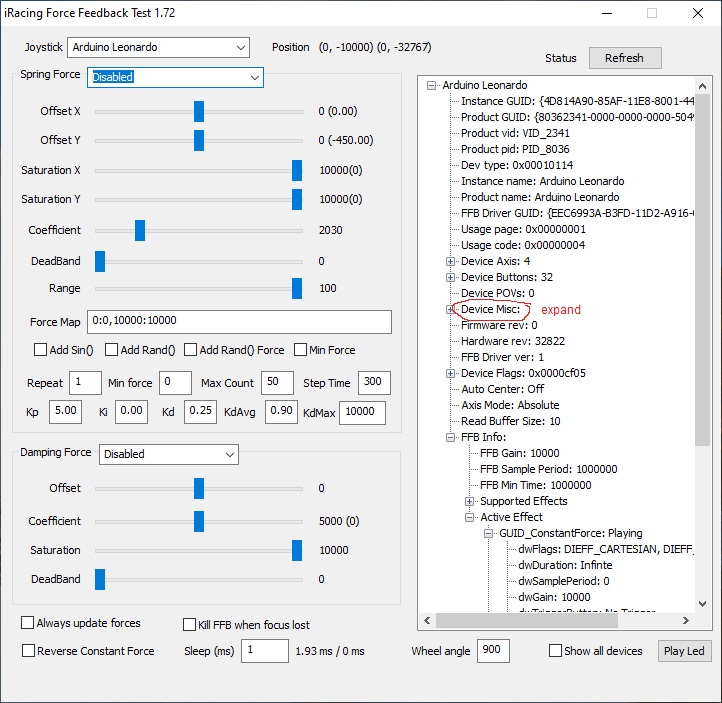The height and width of the screenshot is (703, 722).
Task: Click the Saturation Y slider handle
Action: [x=297, y=200]
